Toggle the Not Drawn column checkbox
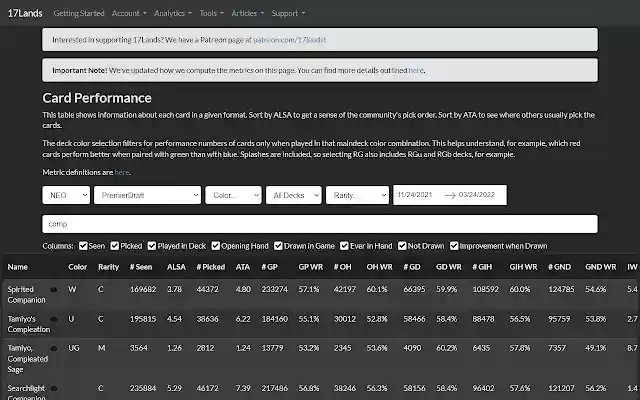The height and width of the screenshot is (400, 640). coord(402,246)
